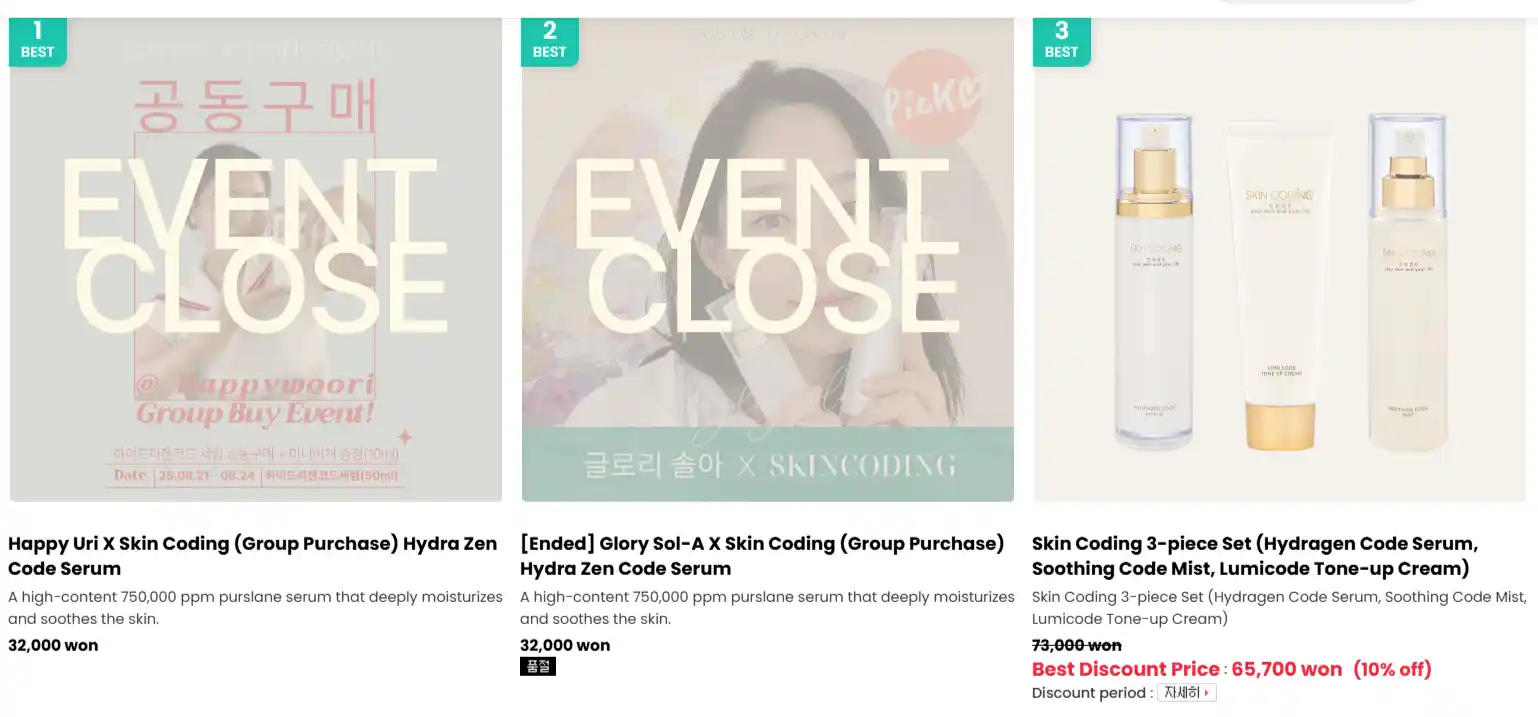The image size is (1538, 717).
Task: Click the number 1 BEST badge
Action: (x=37, y=41)
